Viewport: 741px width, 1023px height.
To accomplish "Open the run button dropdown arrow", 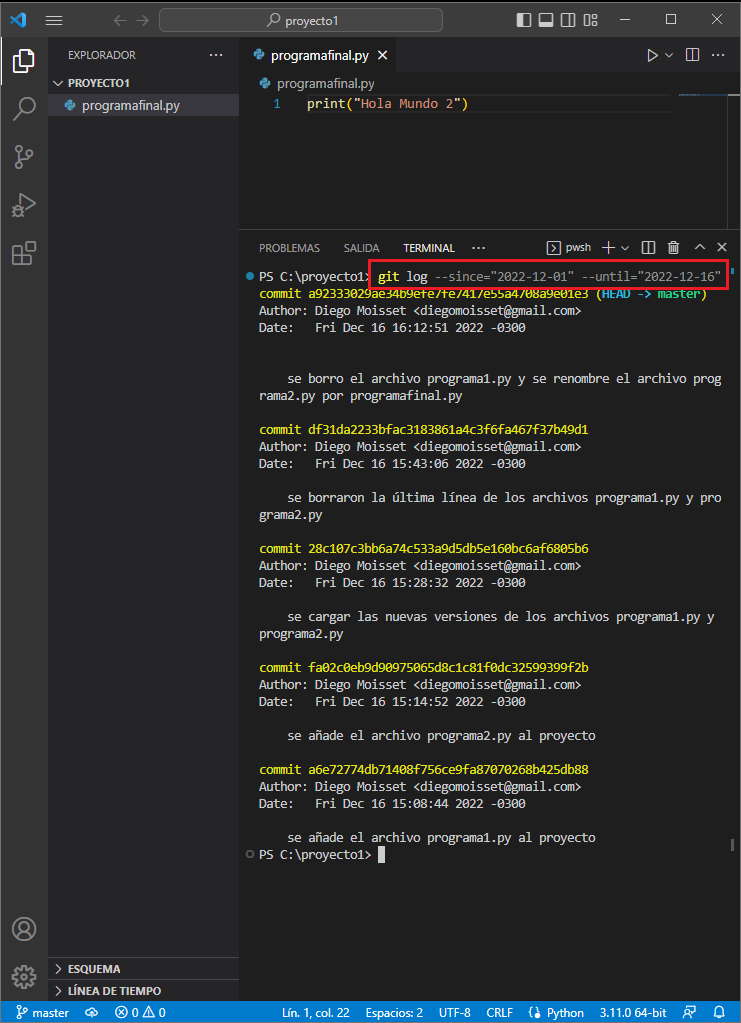I will coord(669,55).
